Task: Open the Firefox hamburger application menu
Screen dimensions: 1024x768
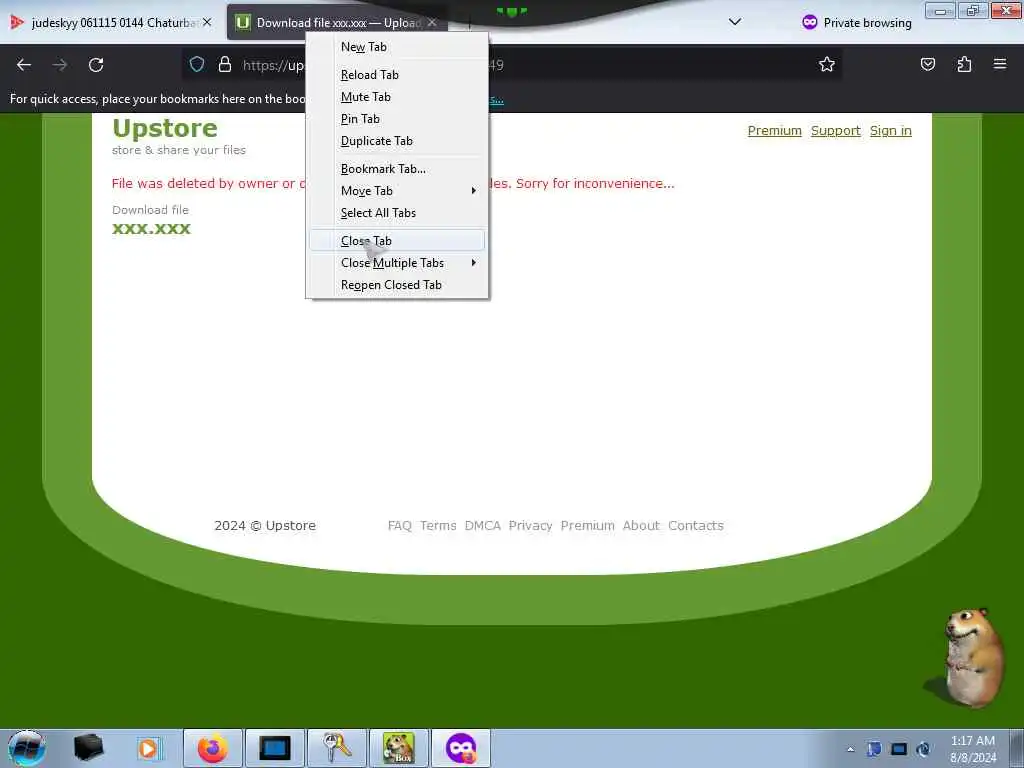Action: tap(1000, 64)
